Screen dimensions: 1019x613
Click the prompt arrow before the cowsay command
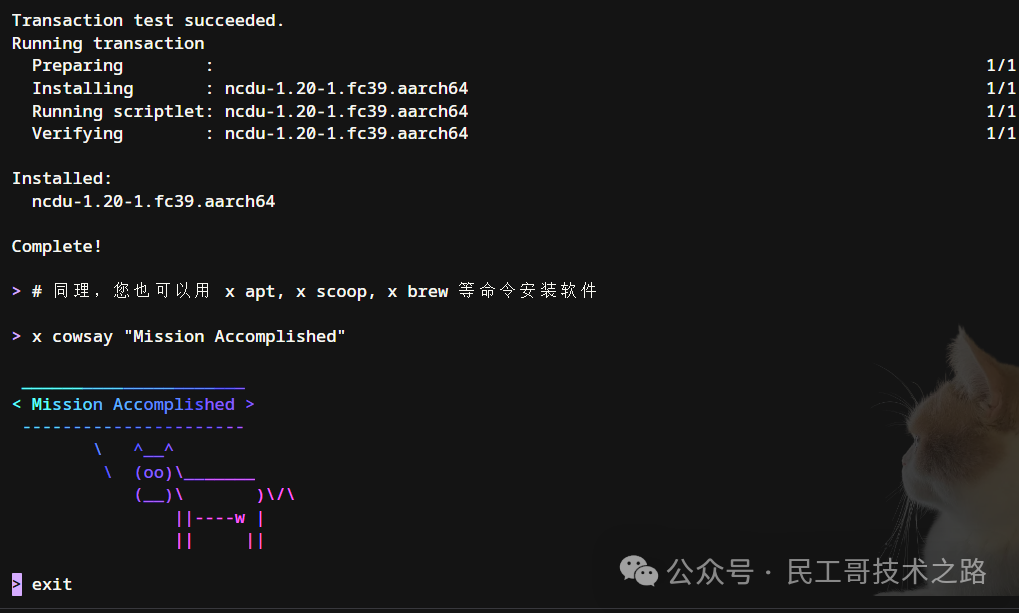point(16,337)
